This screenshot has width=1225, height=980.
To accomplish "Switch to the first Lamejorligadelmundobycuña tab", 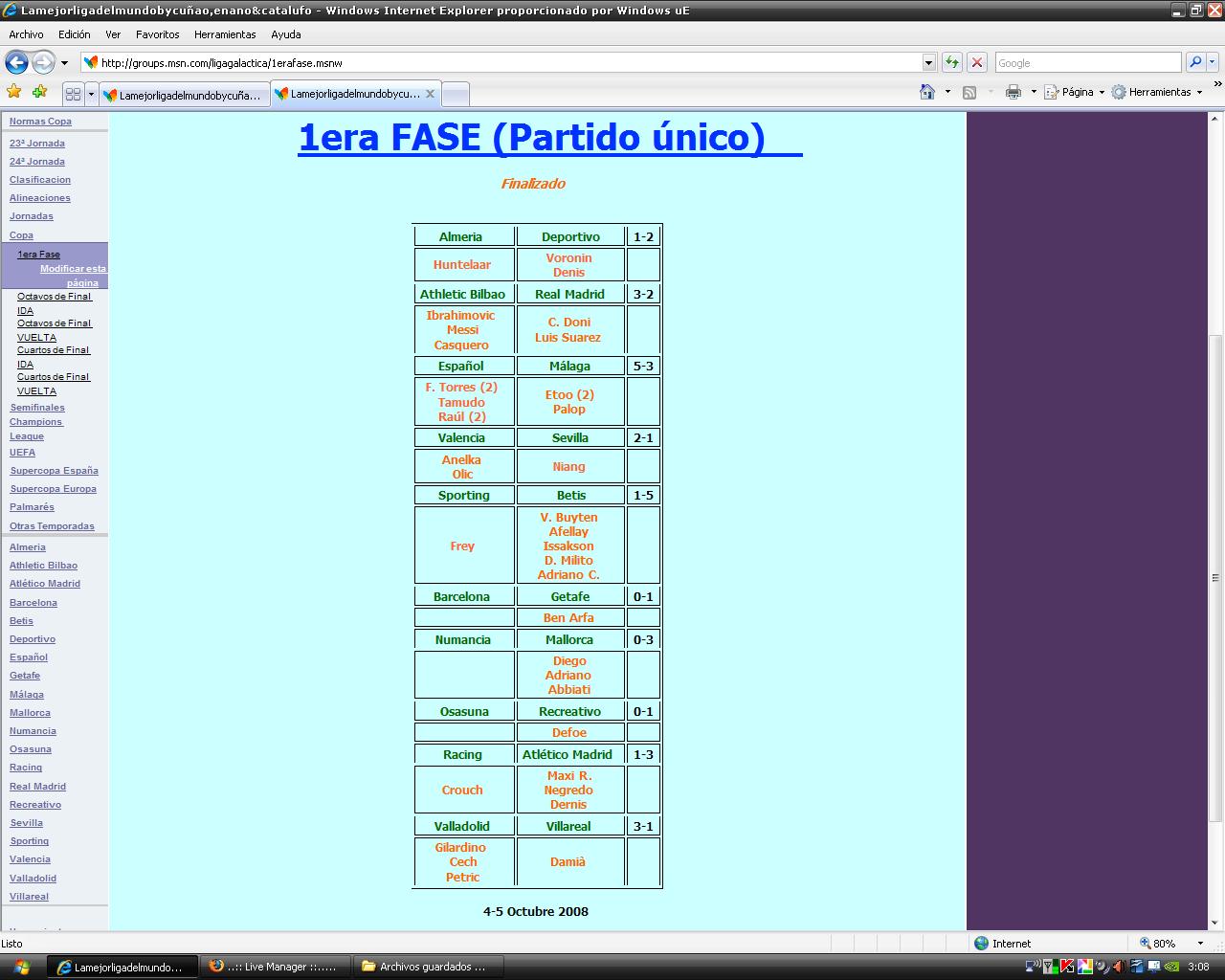I will (185, 95).
